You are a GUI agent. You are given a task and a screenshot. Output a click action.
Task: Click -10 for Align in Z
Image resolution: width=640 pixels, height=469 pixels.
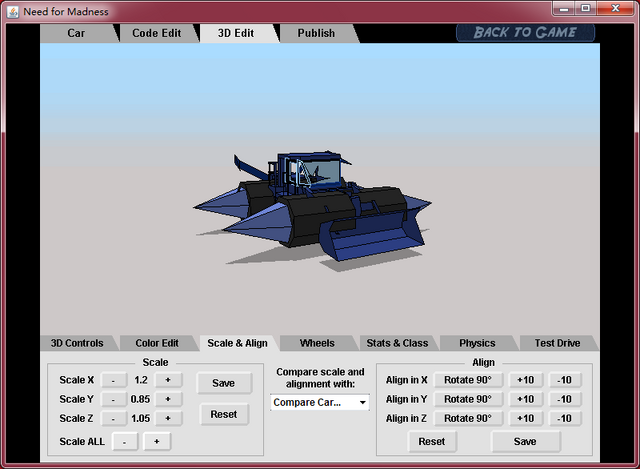click(565, 418)
